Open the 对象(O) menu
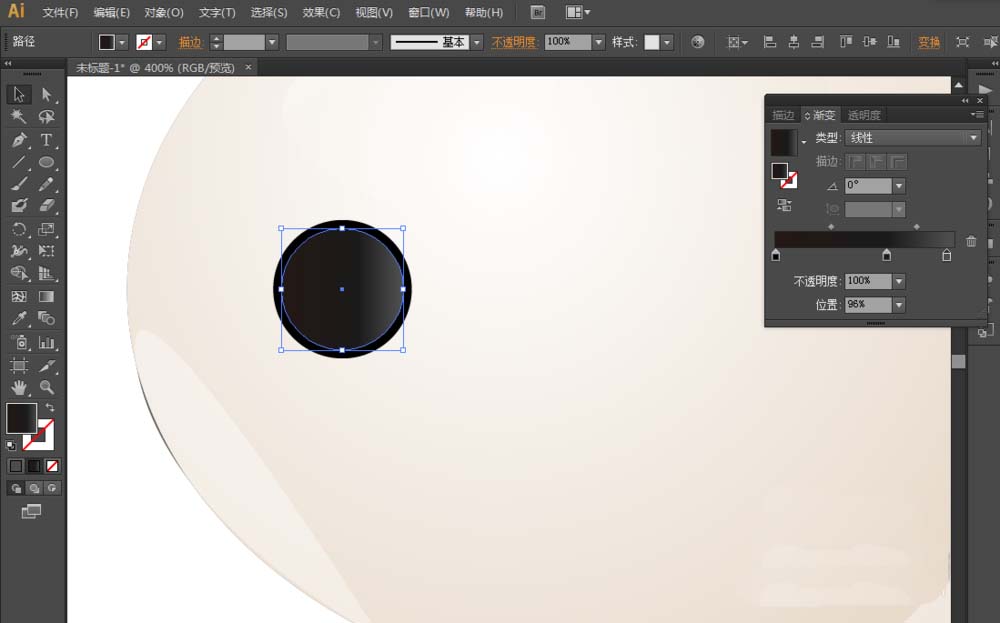 [x=164, y=13]
